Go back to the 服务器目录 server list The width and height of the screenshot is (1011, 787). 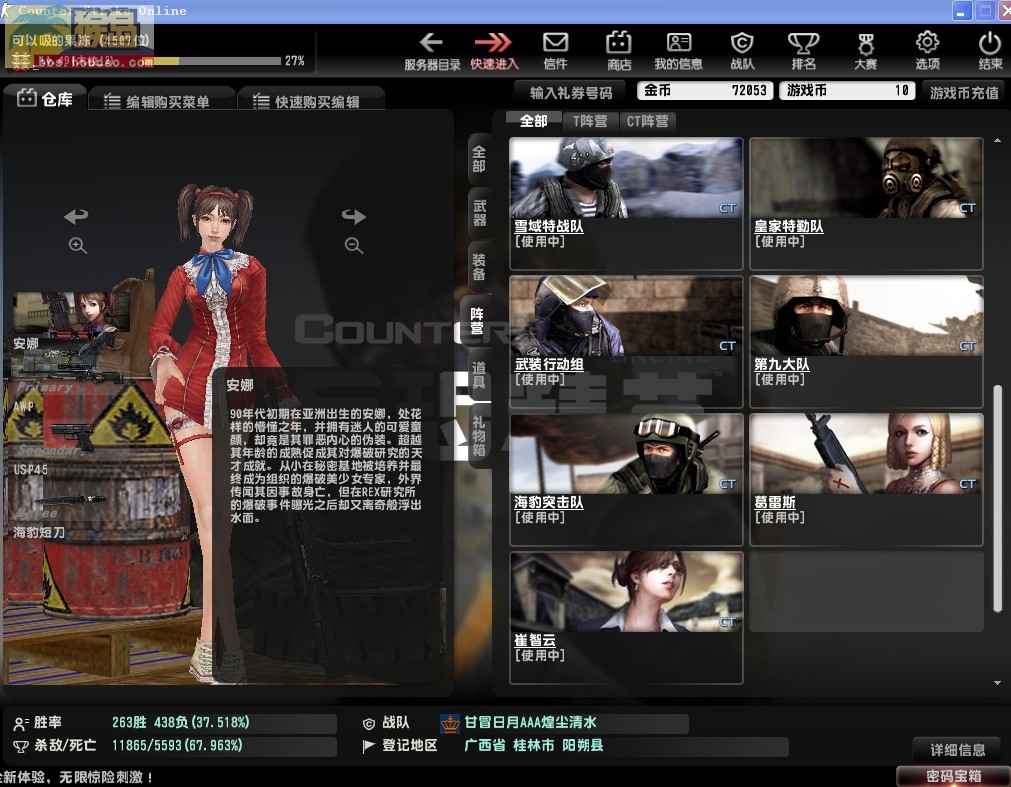coord(431,51)
